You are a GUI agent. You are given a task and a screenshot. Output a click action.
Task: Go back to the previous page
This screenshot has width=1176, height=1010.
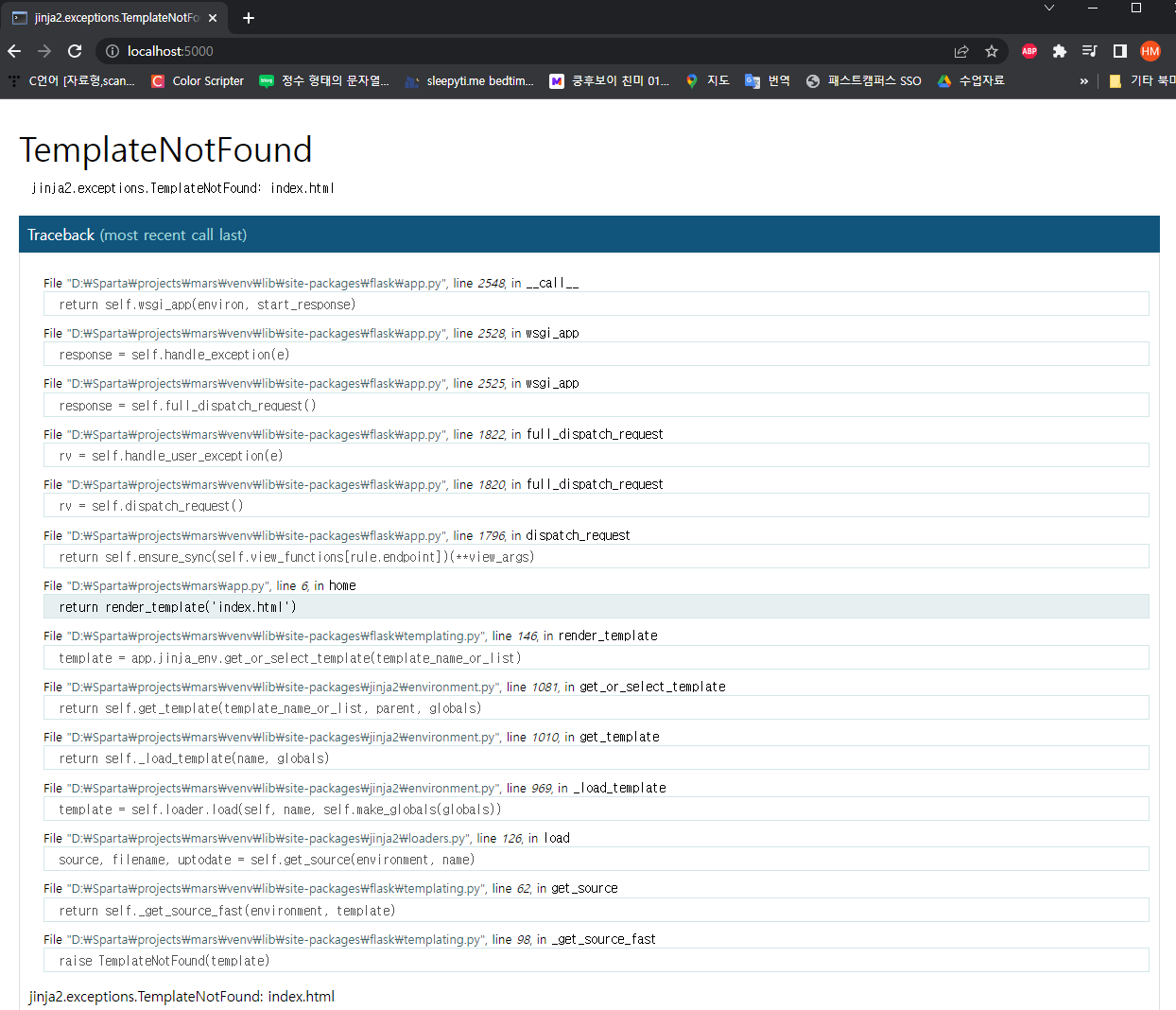click(14, 51)
